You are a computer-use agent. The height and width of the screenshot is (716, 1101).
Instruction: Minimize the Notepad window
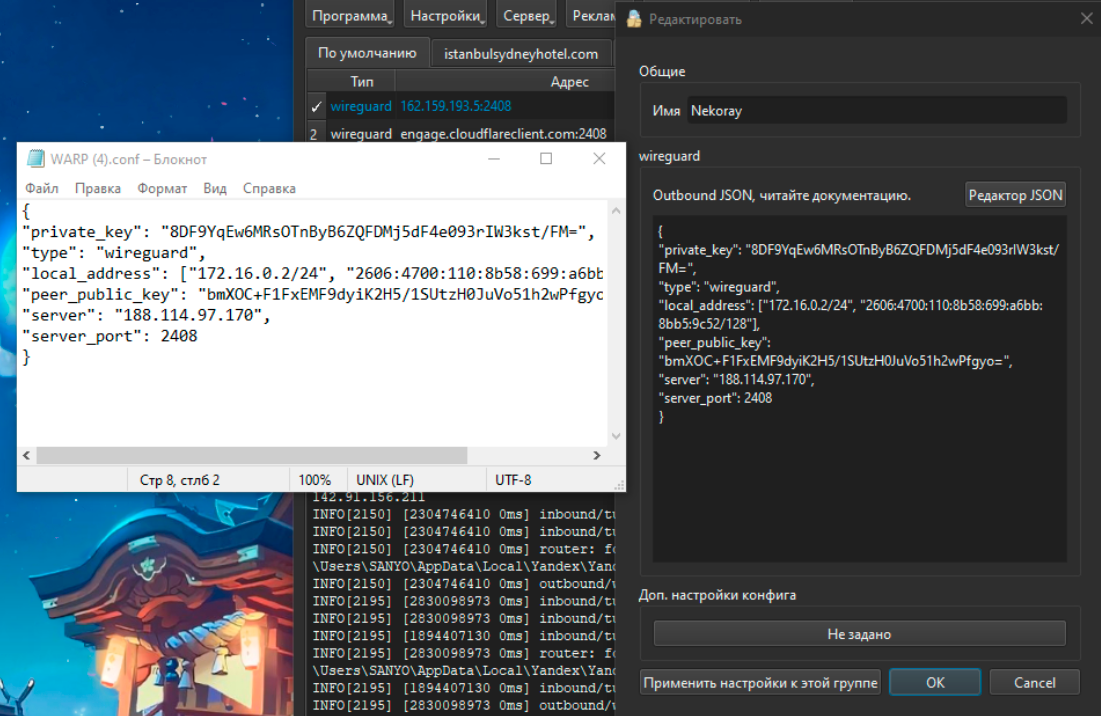[x=493, y=159]
